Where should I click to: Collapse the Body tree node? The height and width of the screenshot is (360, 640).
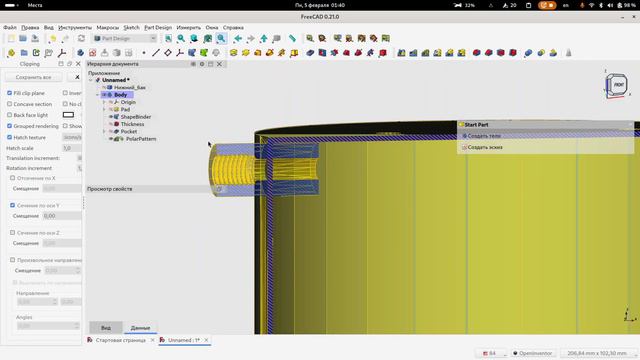tap(98, 95)
